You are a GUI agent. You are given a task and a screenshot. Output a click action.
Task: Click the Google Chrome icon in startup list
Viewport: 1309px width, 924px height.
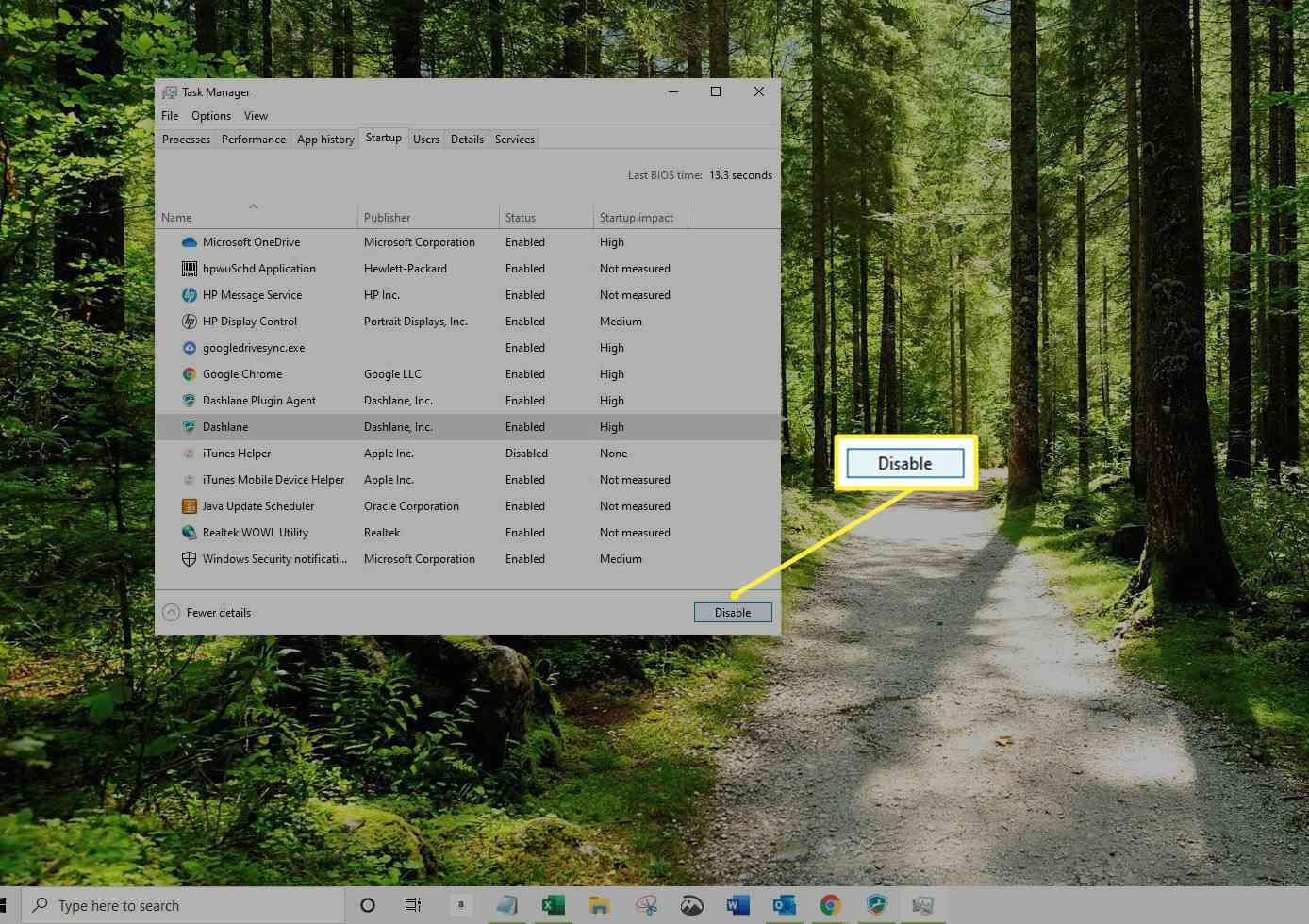[x=189, y=374]
